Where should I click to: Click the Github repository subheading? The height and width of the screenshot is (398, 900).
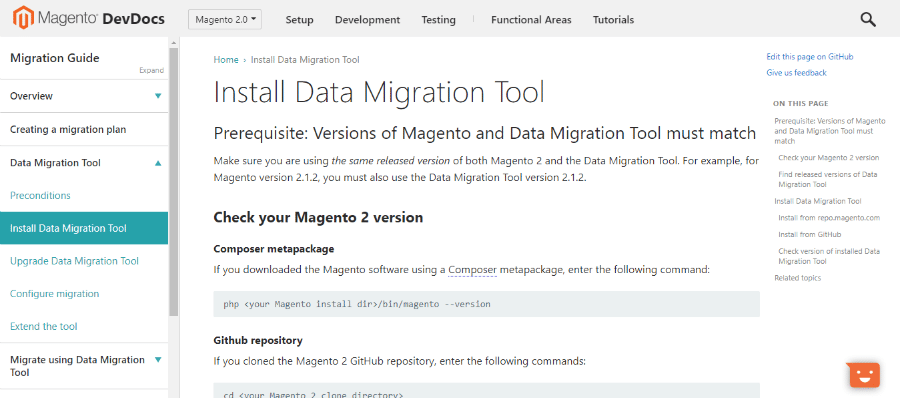(x=258, y=341)
